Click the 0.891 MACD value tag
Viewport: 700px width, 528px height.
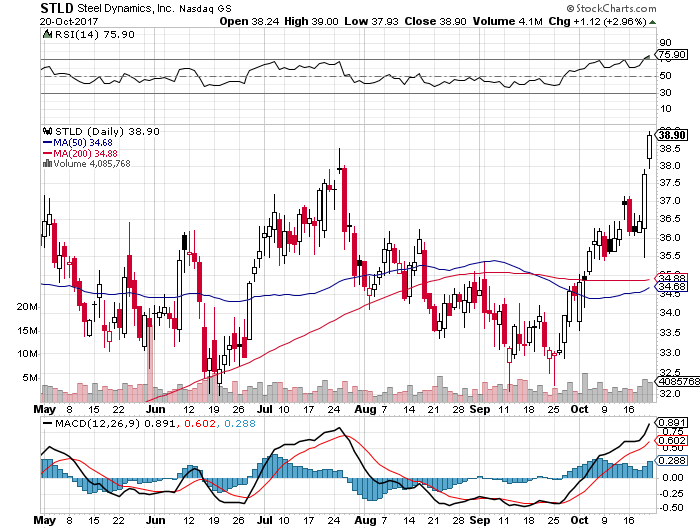click(x=672, y=422)
